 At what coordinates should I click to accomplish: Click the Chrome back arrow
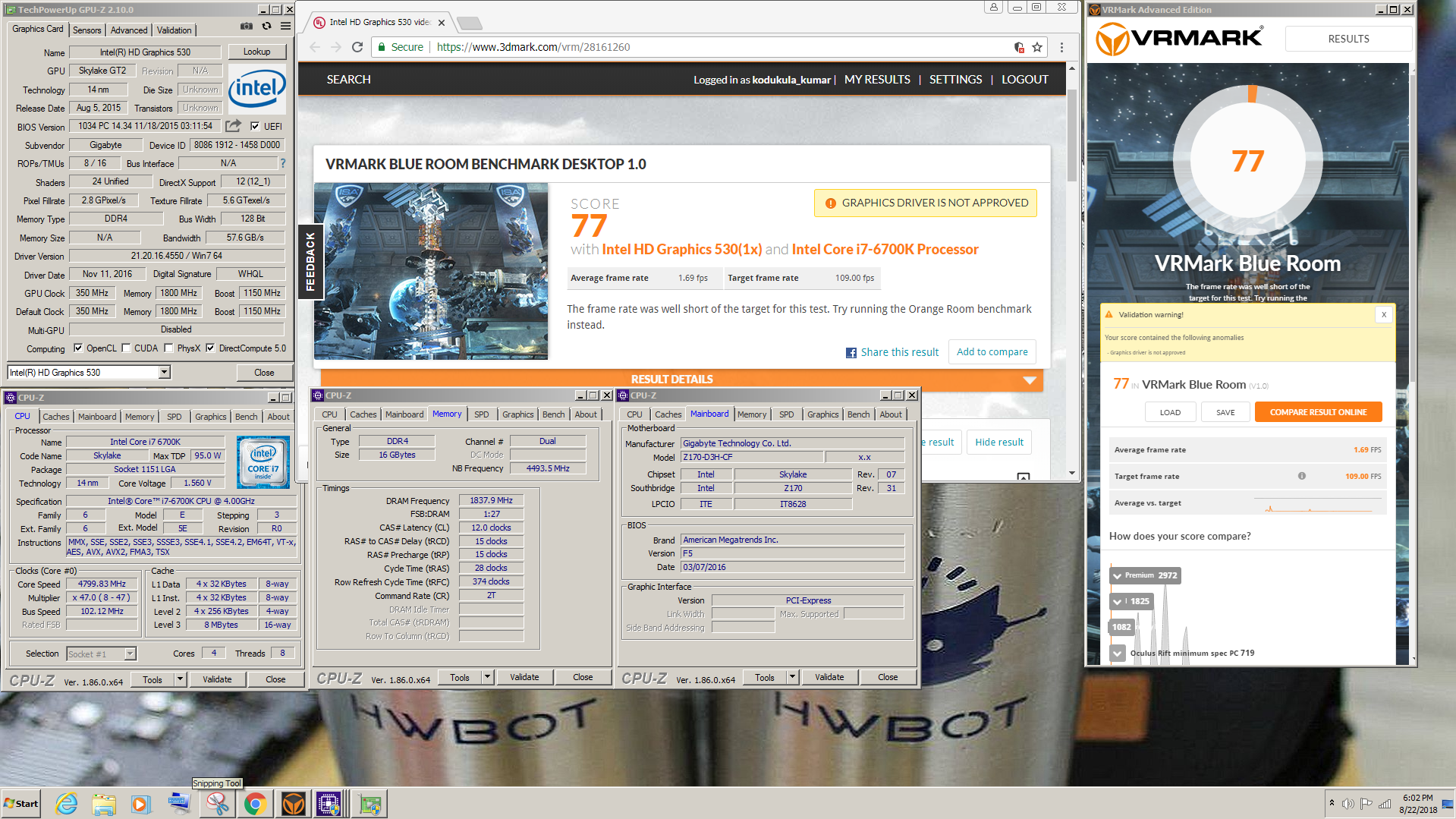click(315, 47)
